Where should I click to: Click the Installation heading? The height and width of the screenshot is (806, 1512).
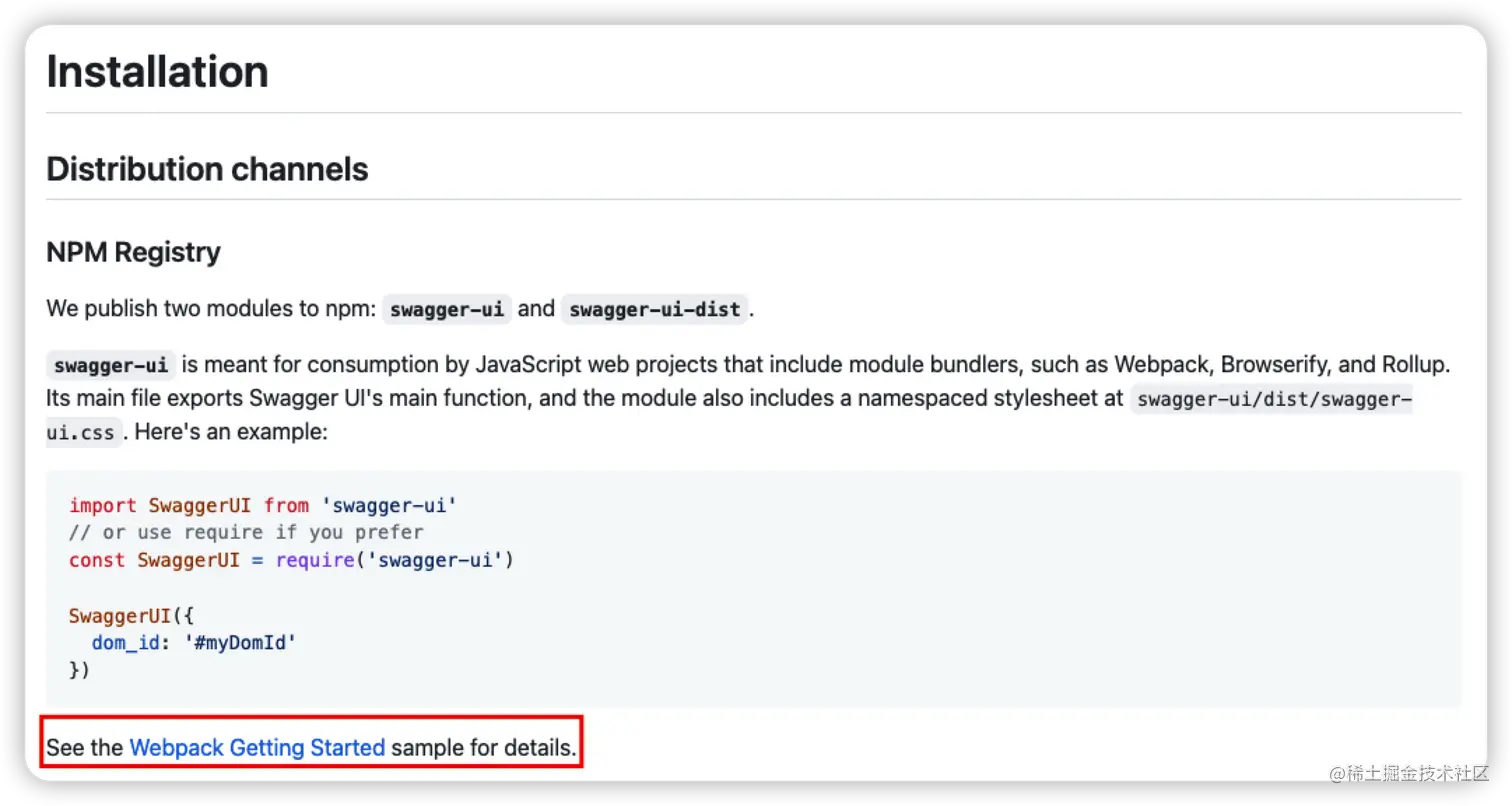157,72
